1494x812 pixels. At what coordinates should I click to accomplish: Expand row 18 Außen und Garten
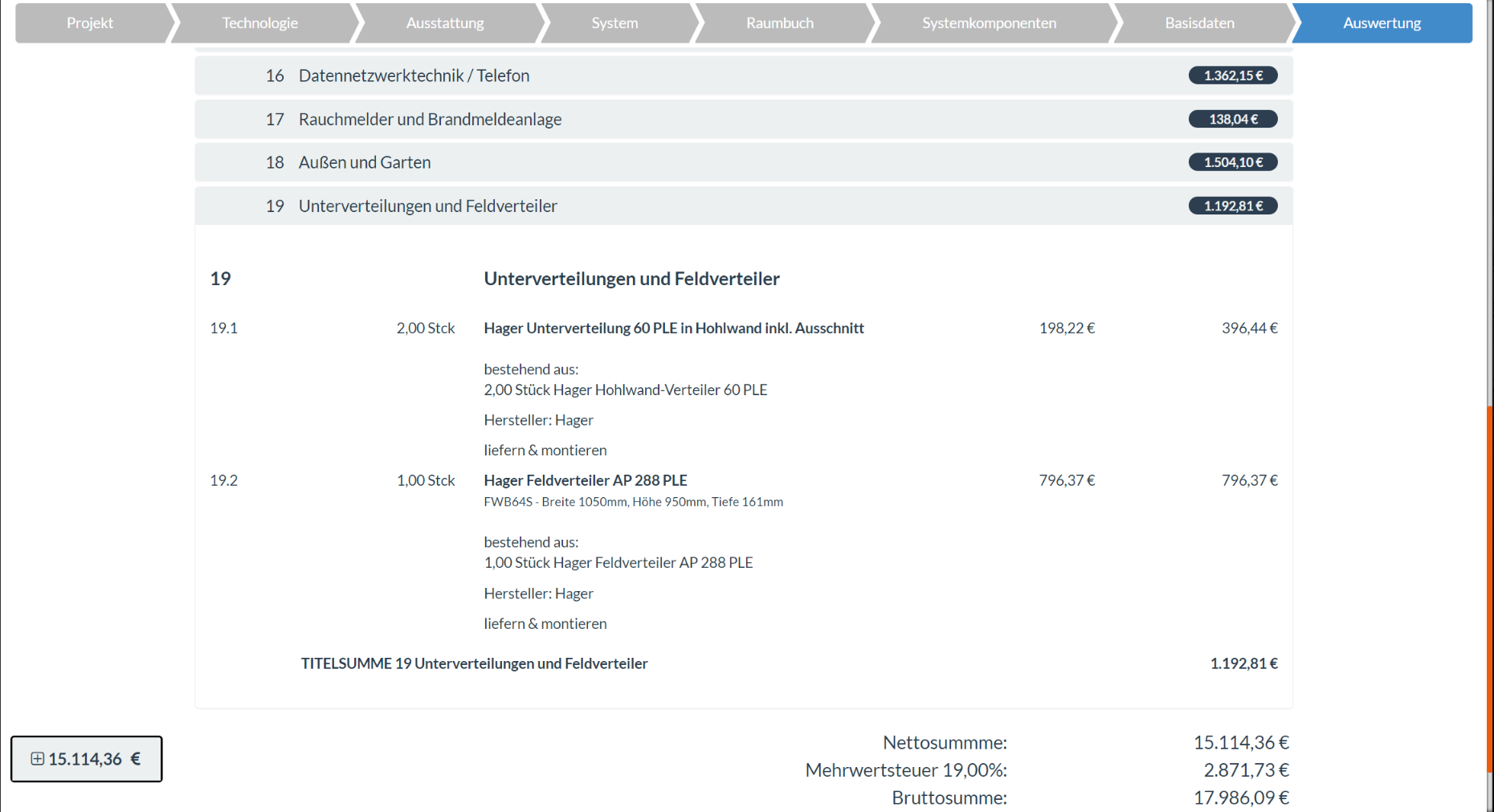pos(365,162)
